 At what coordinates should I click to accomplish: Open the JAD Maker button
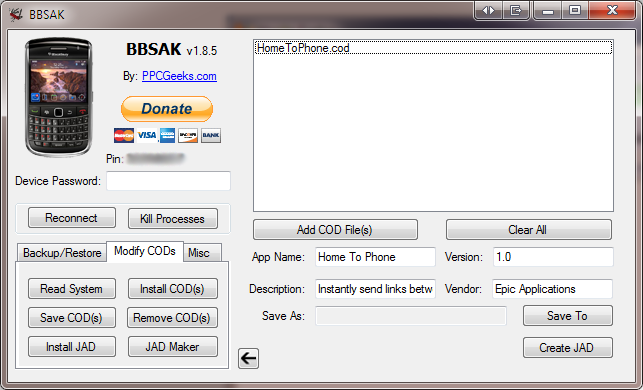173,347
